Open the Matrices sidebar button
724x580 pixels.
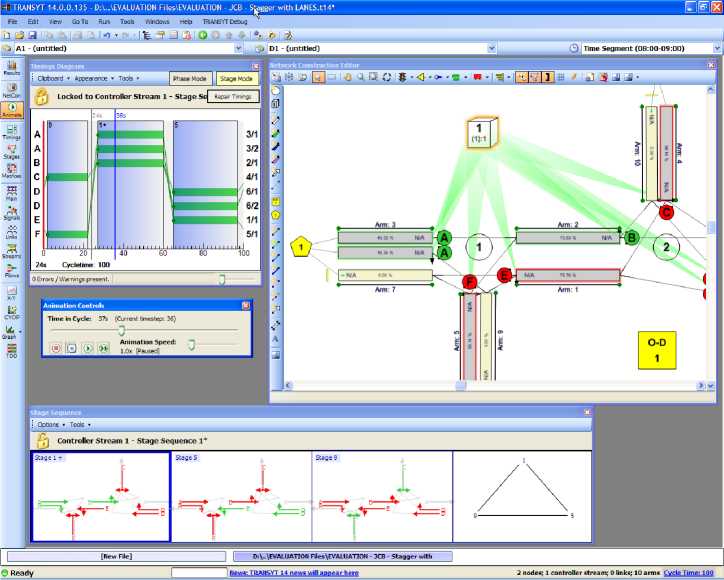tap(12, 171)
